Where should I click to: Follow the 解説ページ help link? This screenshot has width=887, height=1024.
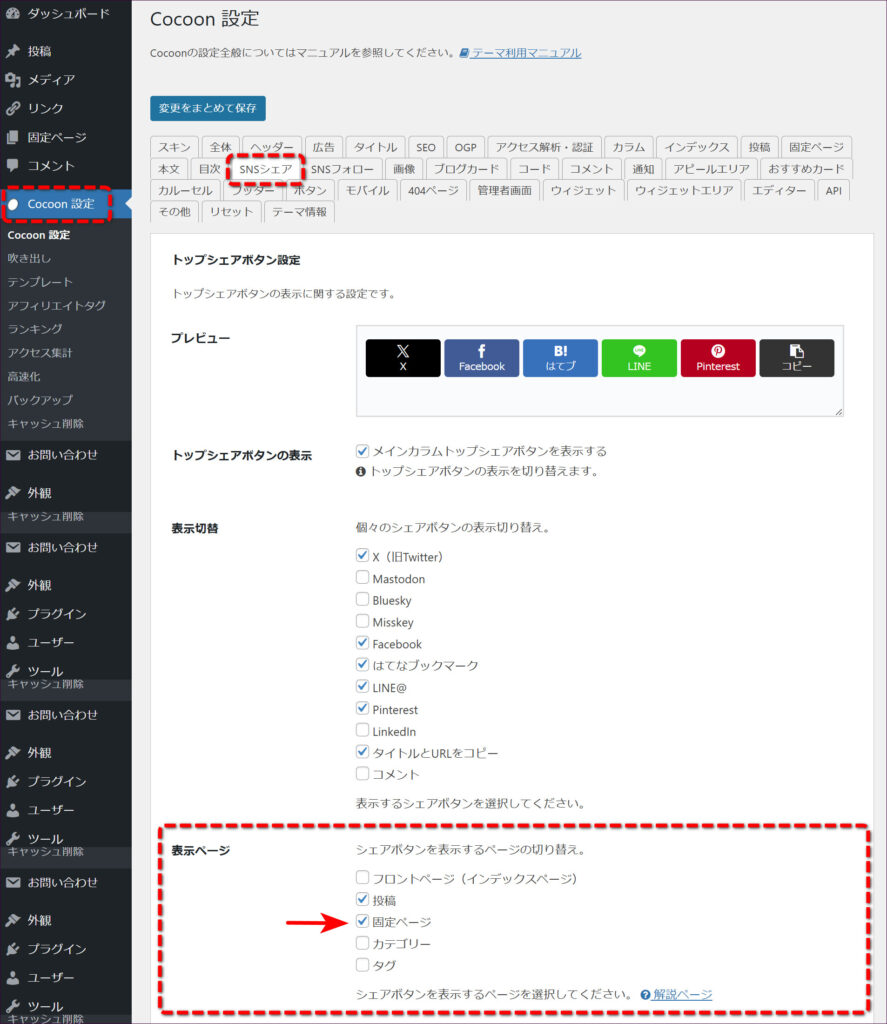click(682, 994)
